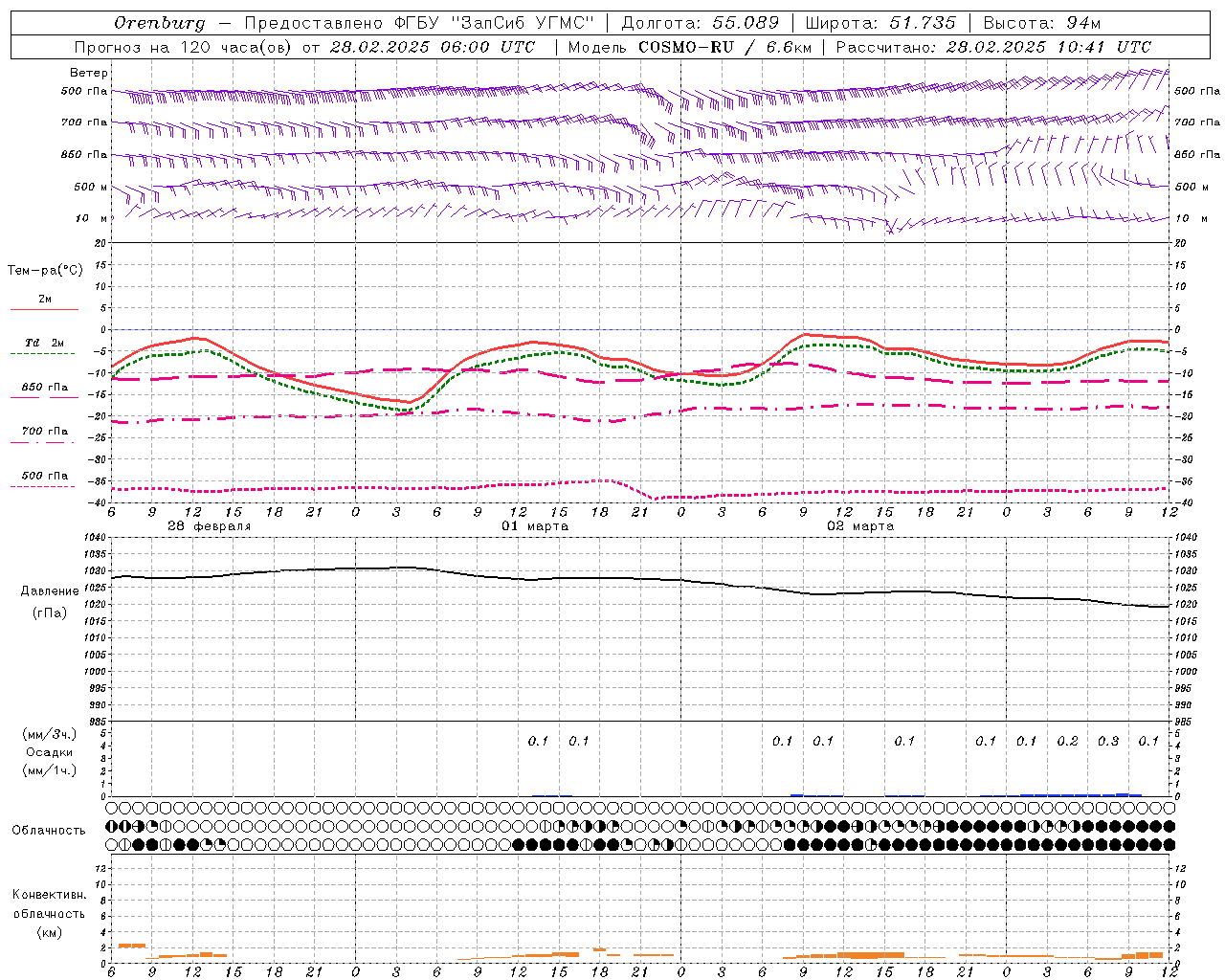Click the "(гПа)" unit under Давление
The height and width of the screenshot is (980, 1225).
pos(50,613)
